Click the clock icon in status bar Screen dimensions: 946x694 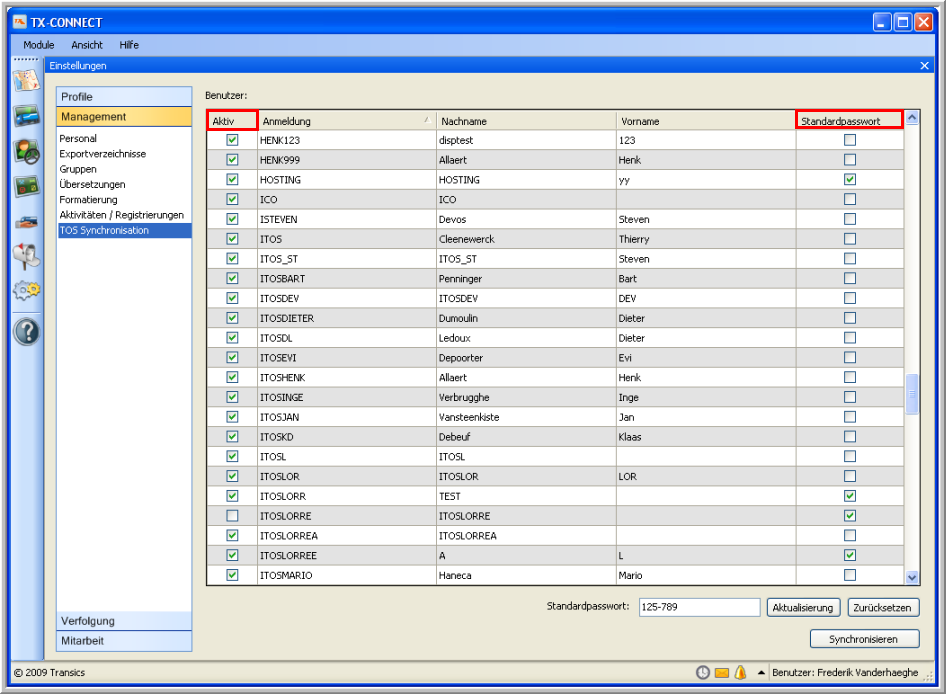(x=703, y=672)
